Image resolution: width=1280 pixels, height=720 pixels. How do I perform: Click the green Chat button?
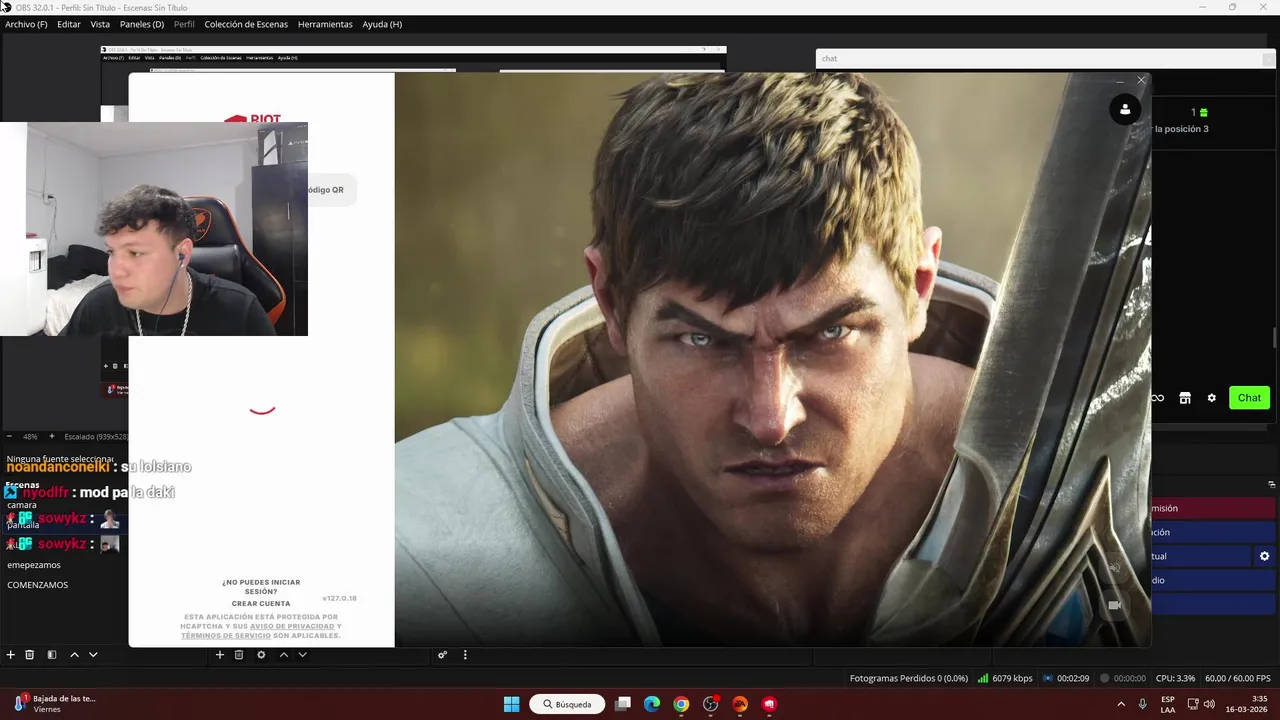tap(1249, 398)
